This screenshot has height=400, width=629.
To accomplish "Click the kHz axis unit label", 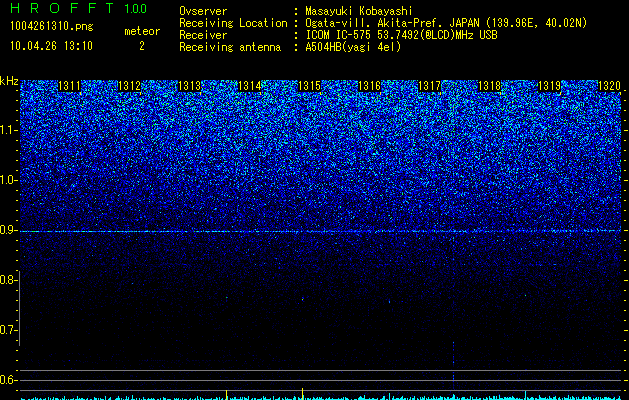I will point(9,81).
